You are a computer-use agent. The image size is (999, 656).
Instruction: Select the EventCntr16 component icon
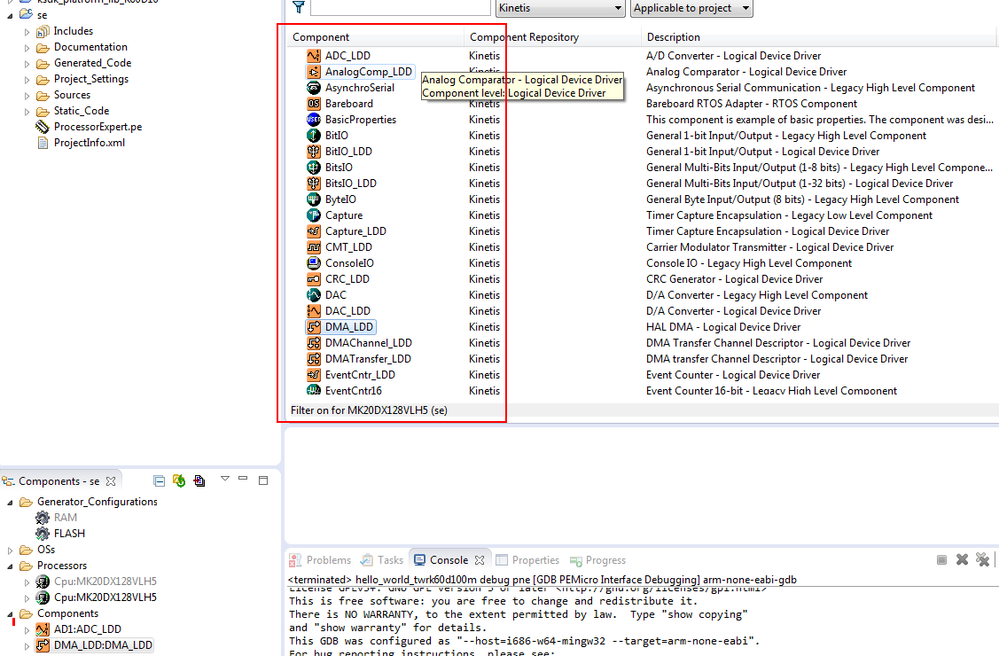[313, 390]
